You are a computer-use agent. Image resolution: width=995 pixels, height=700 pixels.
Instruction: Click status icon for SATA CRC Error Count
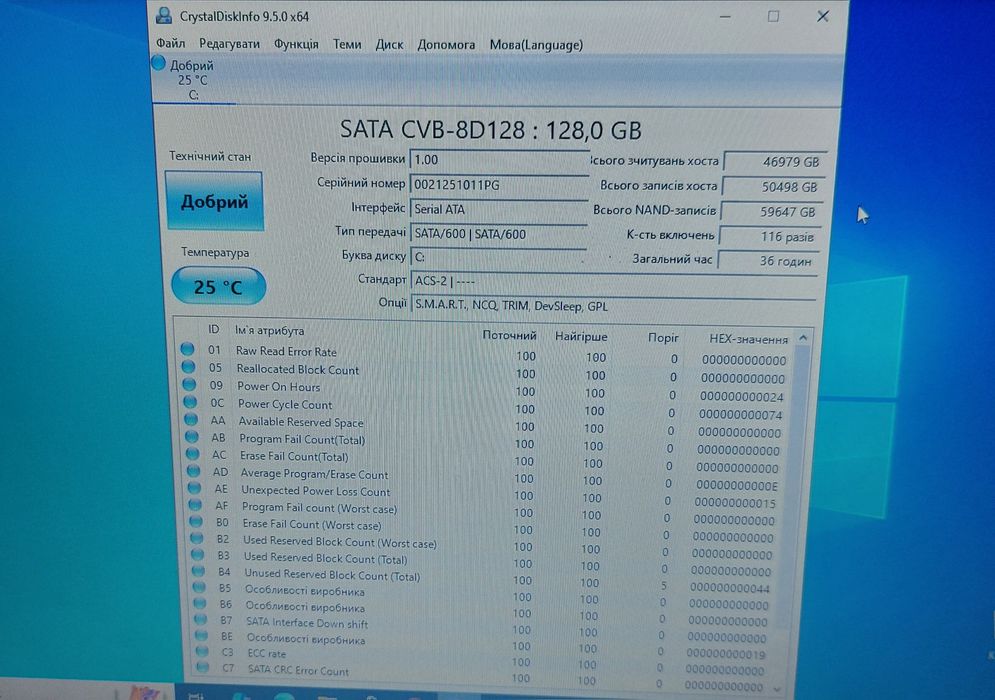pos(202,667)
